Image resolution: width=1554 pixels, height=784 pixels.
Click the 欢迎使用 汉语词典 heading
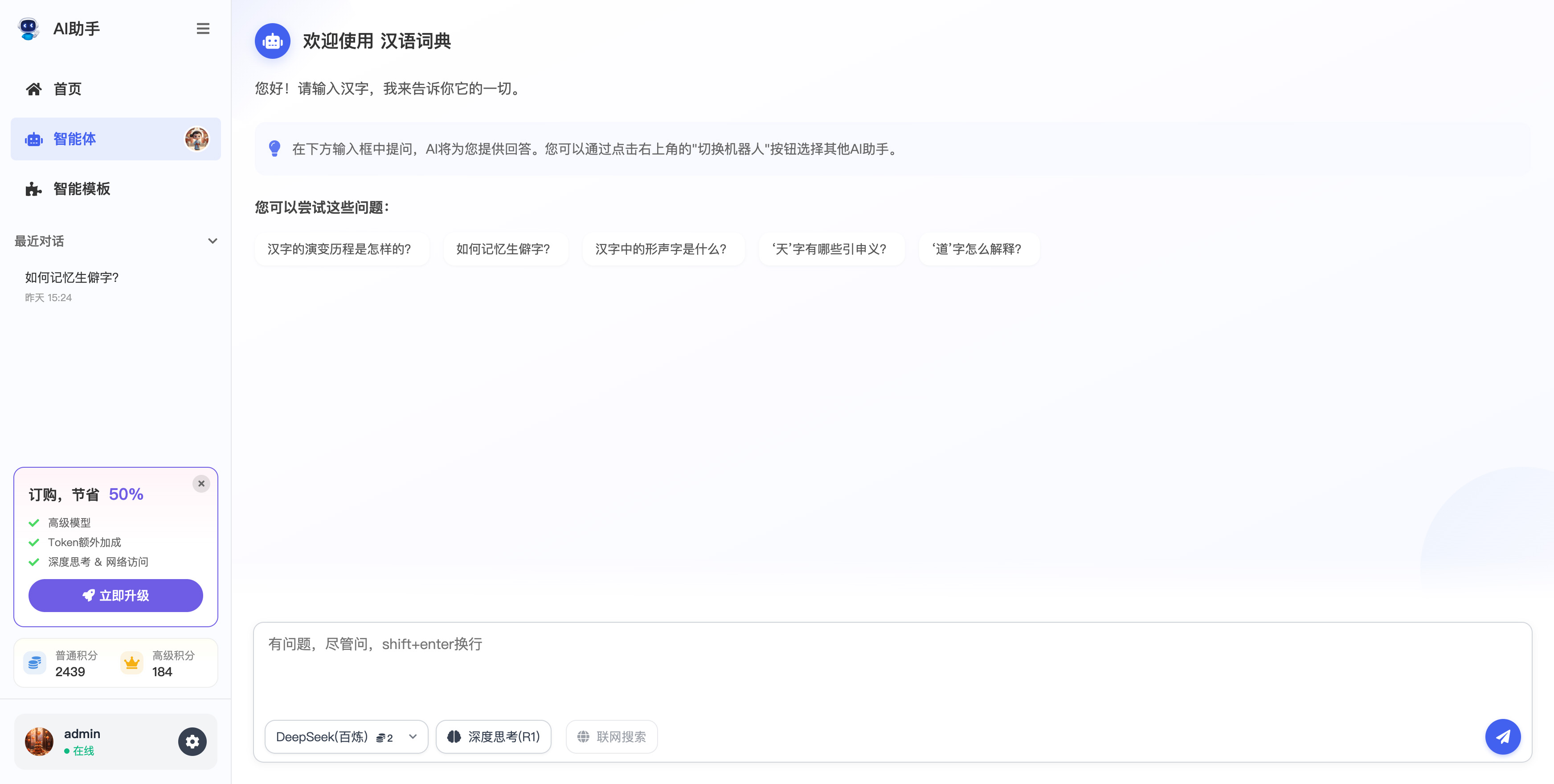376,41
